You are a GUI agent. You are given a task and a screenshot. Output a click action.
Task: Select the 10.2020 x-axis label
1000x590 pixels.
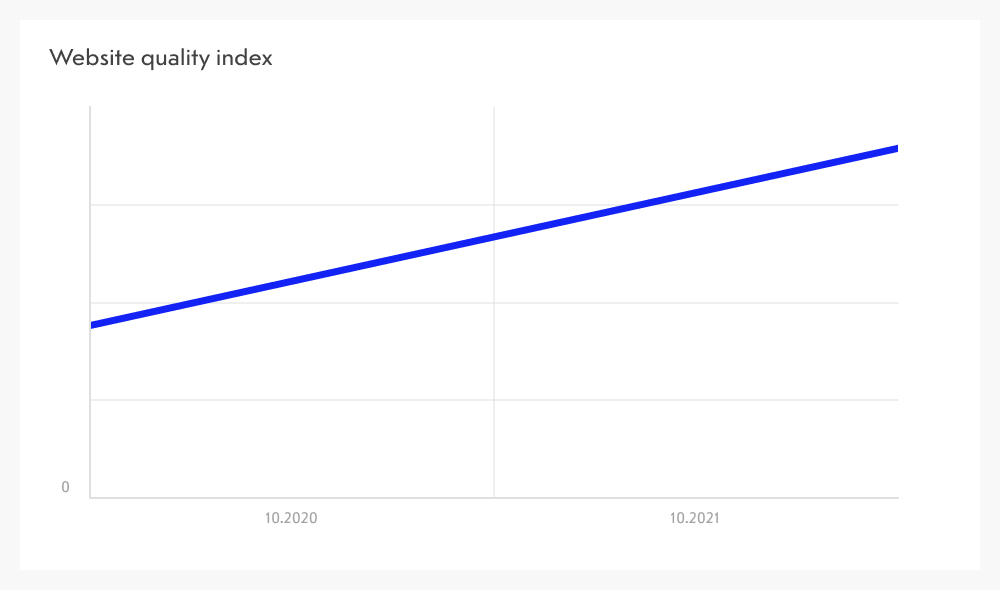point(291,518)
